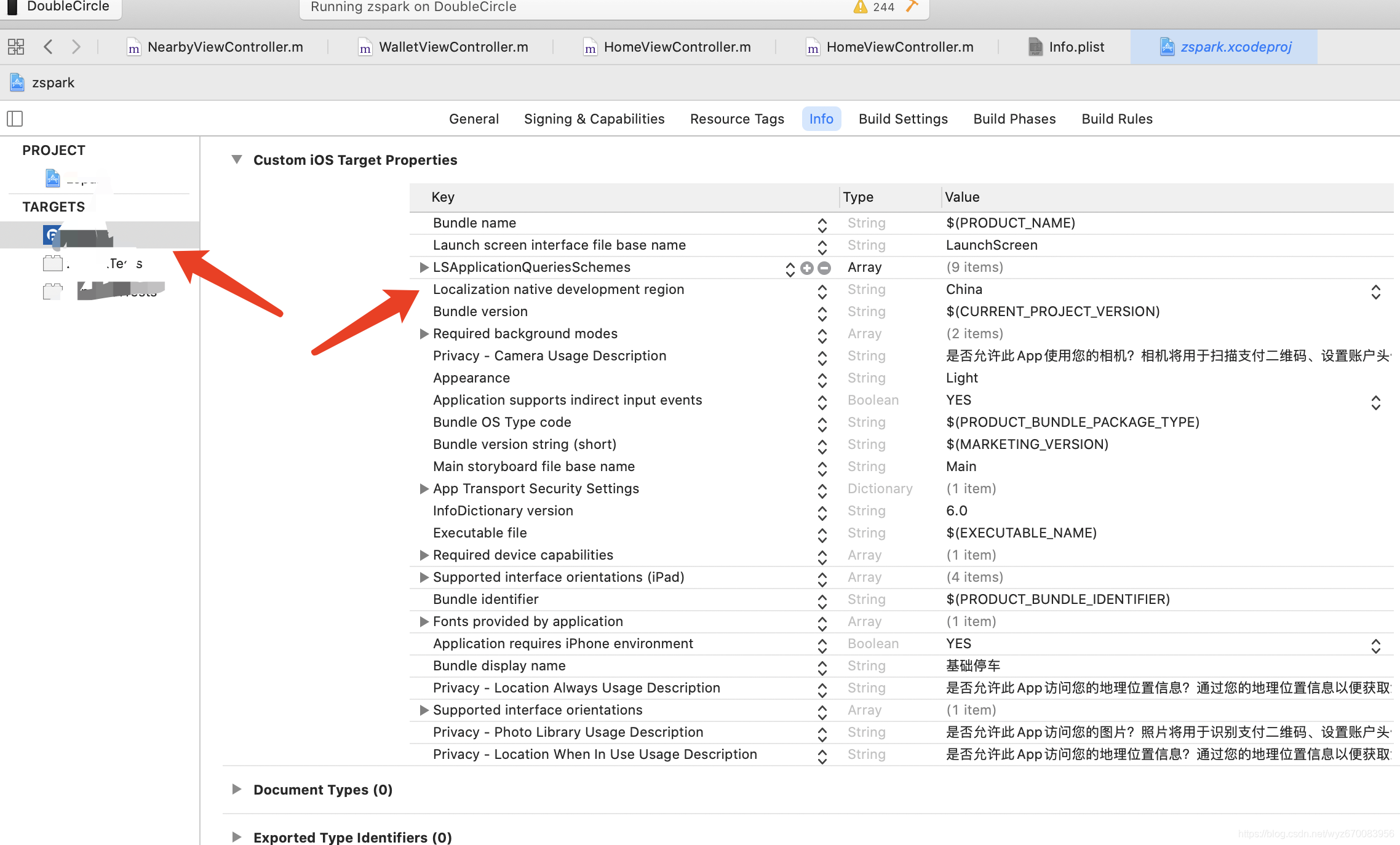Click the project file icon under PROJECT
This screenshot has width=1400, height=845.
[x=53, y=178]
